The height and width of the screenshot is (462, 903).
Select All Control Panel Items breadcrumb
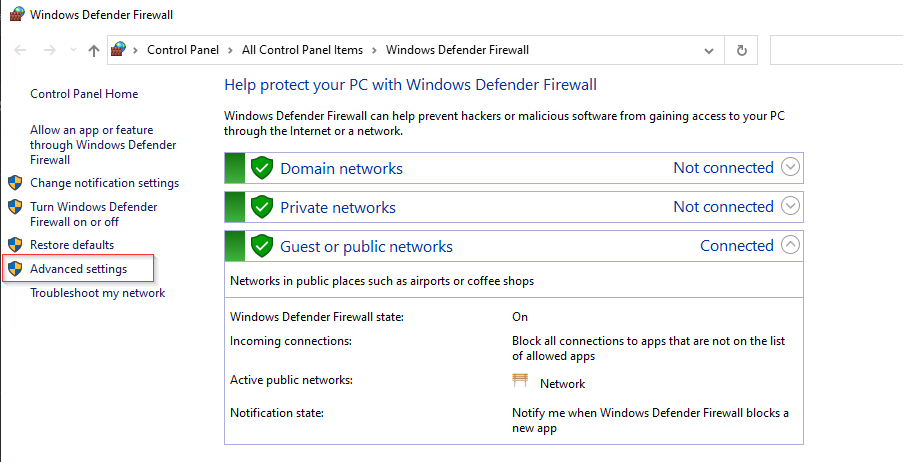pyautogui.click(x=302, y=50)
